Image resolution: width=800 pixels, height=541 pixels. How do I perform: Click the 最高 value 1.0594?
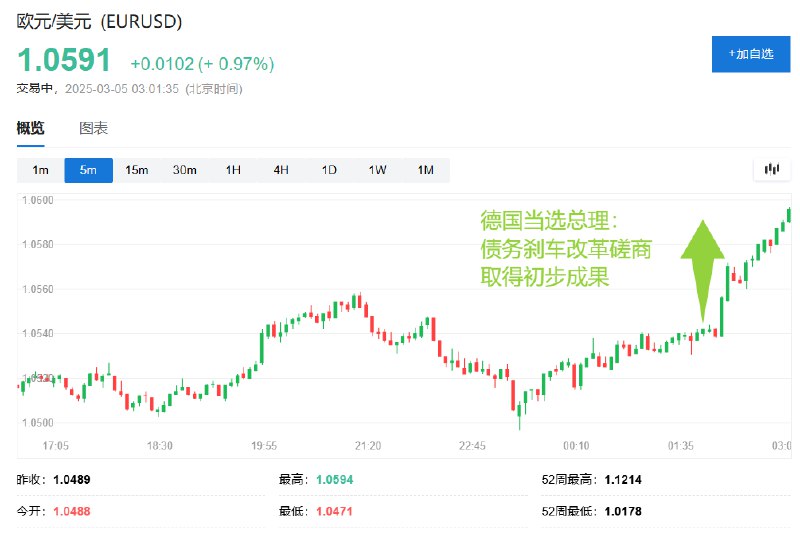tap(335, 480)
